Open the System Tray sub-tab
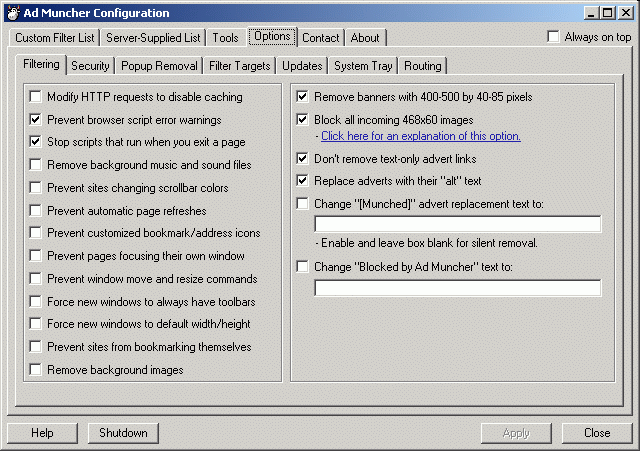The width and height of the screenshot is (640, 451). pos(363,66)
